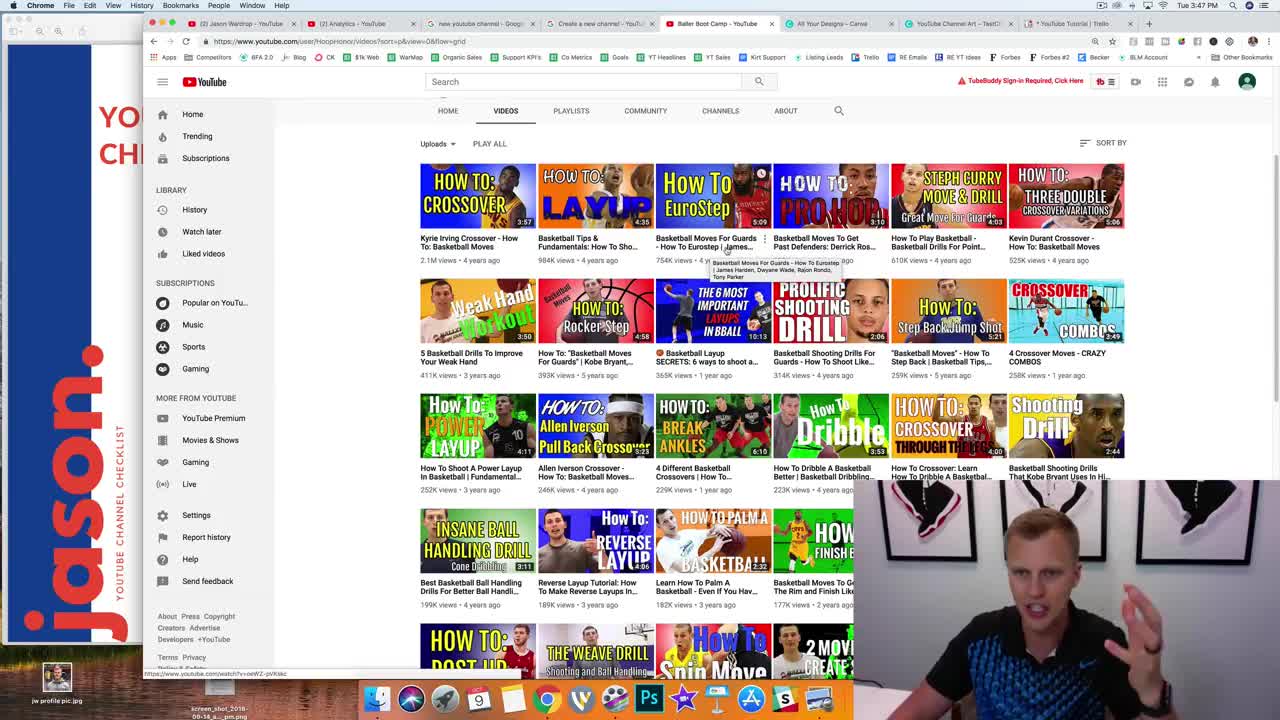Screen dimensions: 1280x720
Task: Click Play All button
Action: point(490,144)
